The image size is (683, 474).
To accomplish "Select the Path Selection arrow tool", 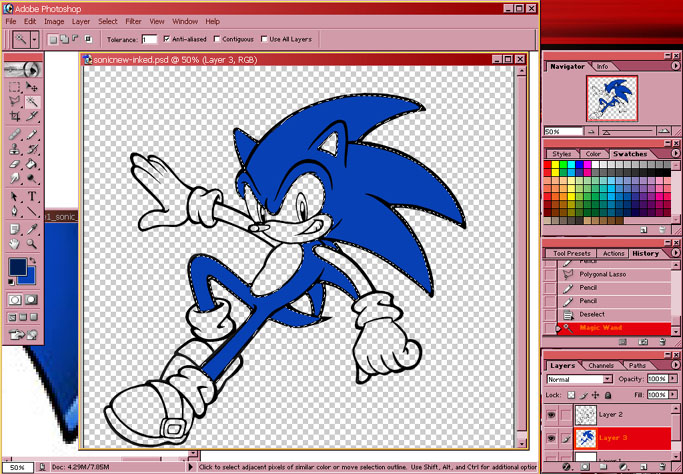I will click(15, 197).
